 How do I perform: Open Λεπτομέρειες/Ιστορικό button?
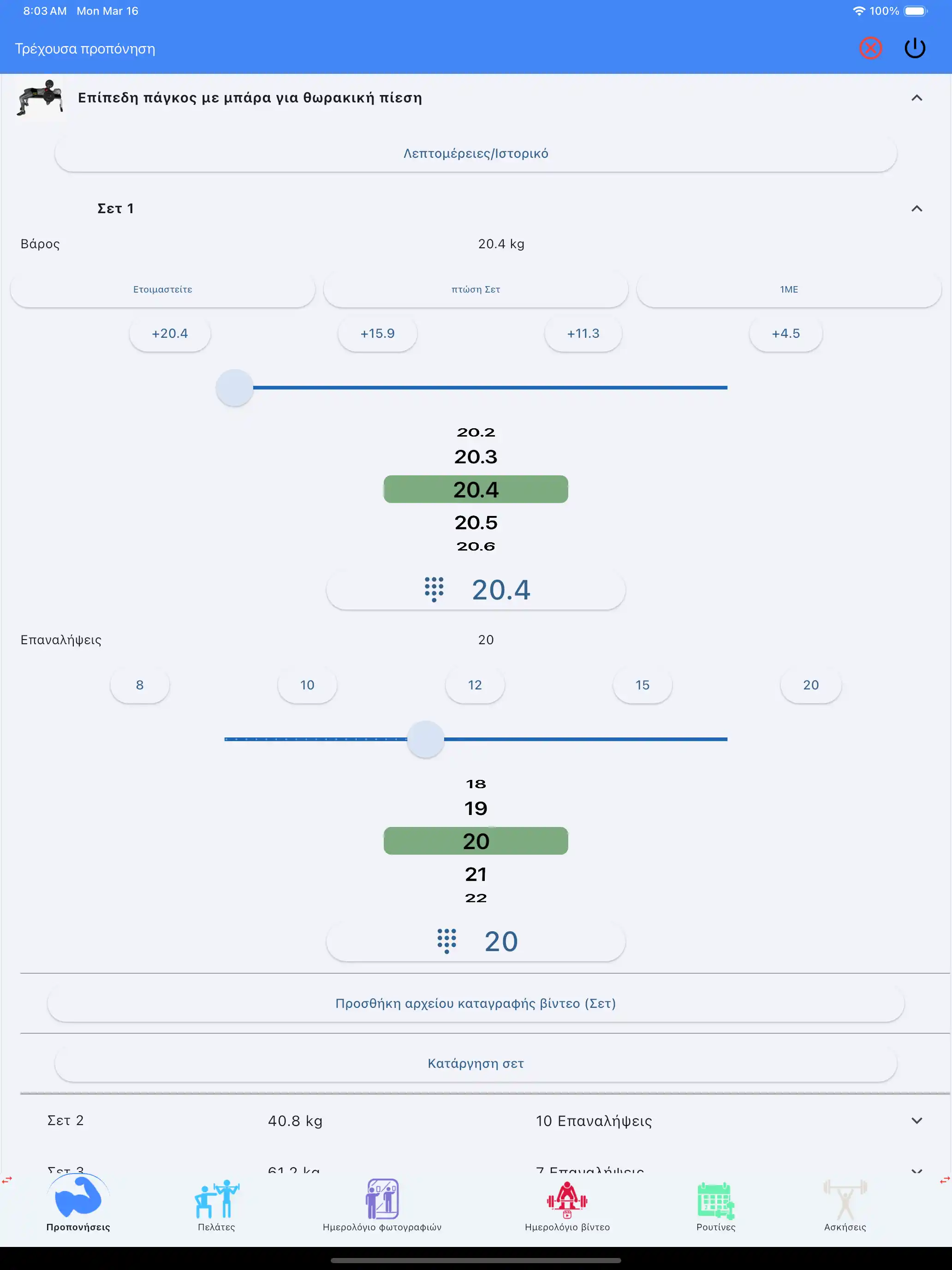tap(476, 154)
